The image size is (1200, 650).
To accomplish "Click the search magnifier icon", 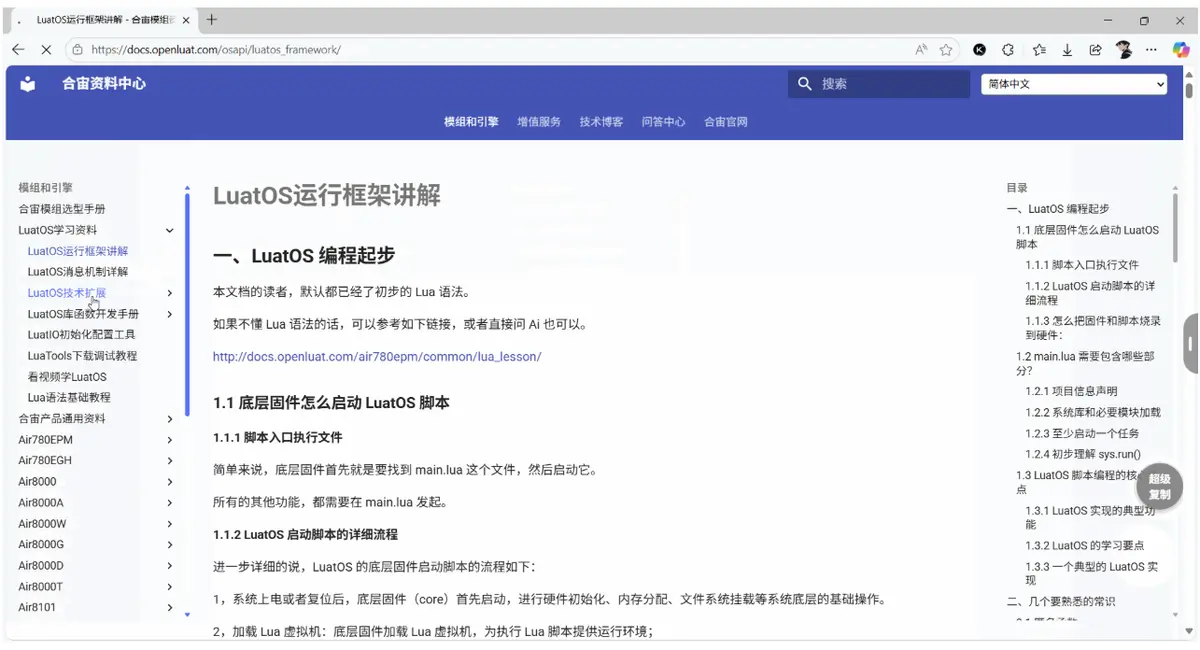I will (805, 84).
